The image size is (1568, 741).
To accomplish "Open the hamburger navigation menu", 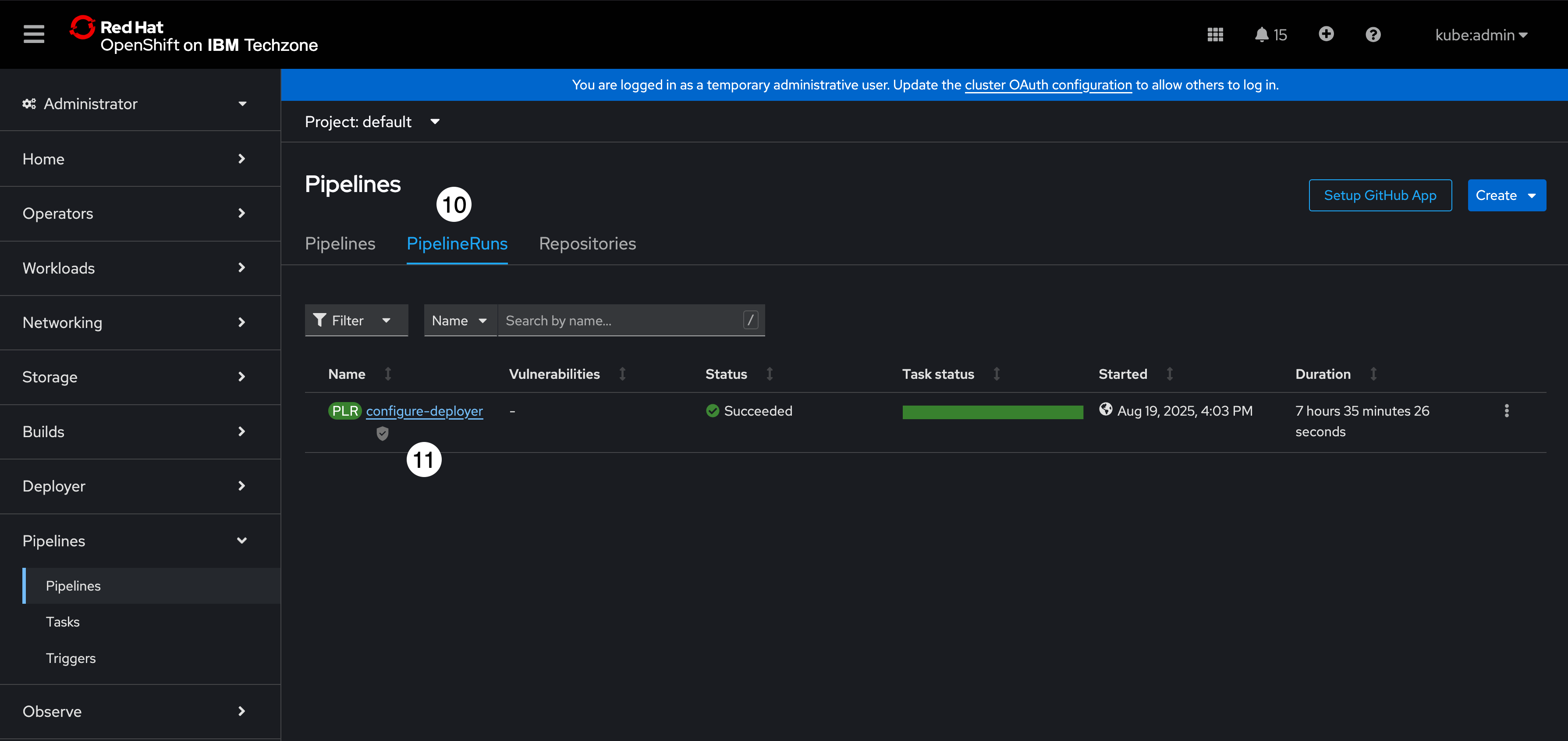I will click(x=33, y=34).
